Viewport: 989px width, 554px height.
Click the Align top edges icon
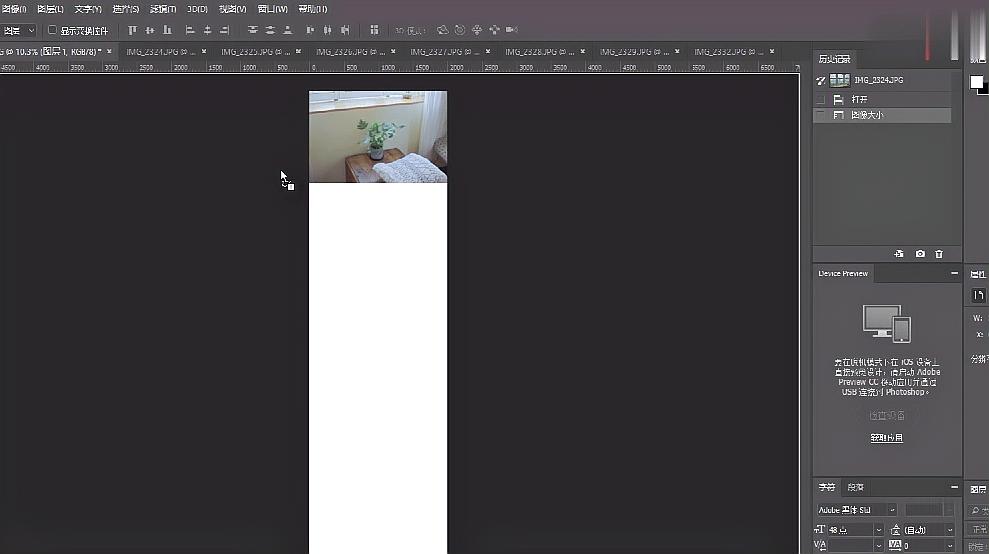(x=132, y=30)
